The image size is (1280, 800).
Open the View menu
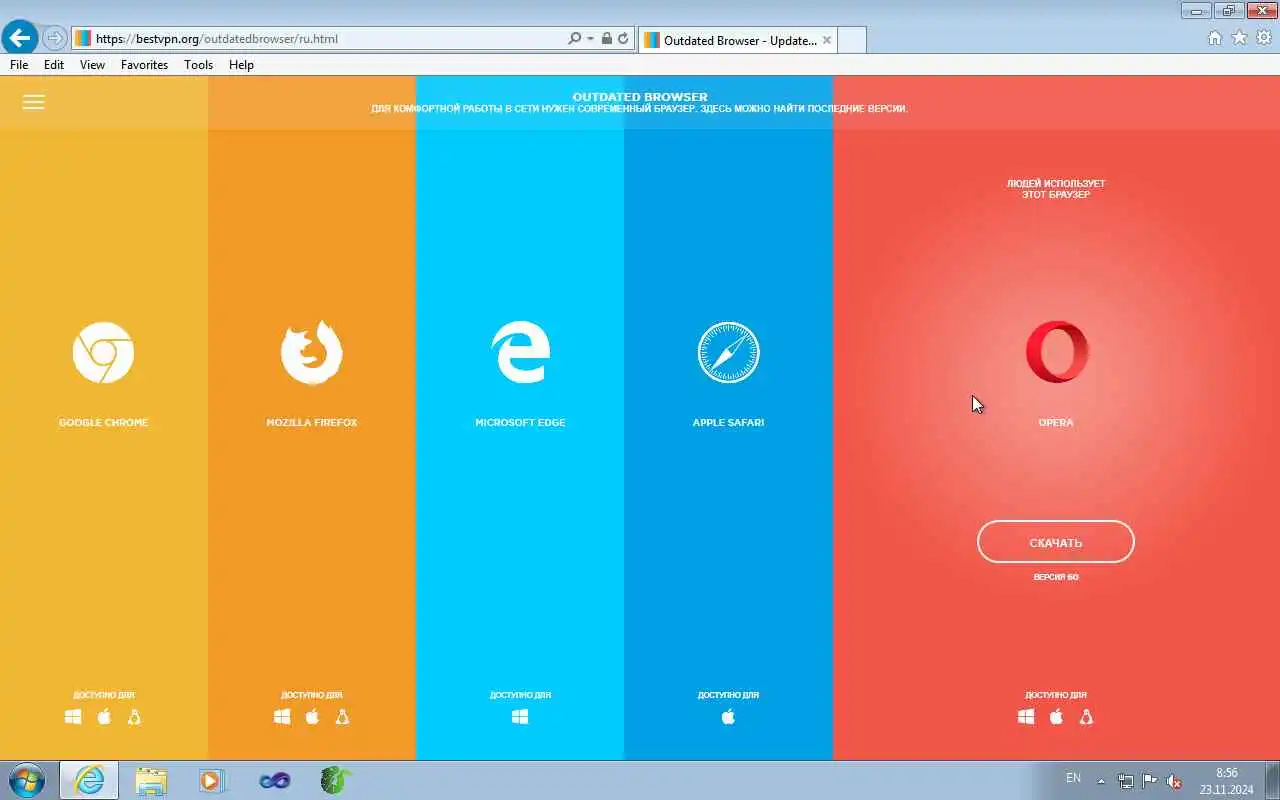pos(92,64)
